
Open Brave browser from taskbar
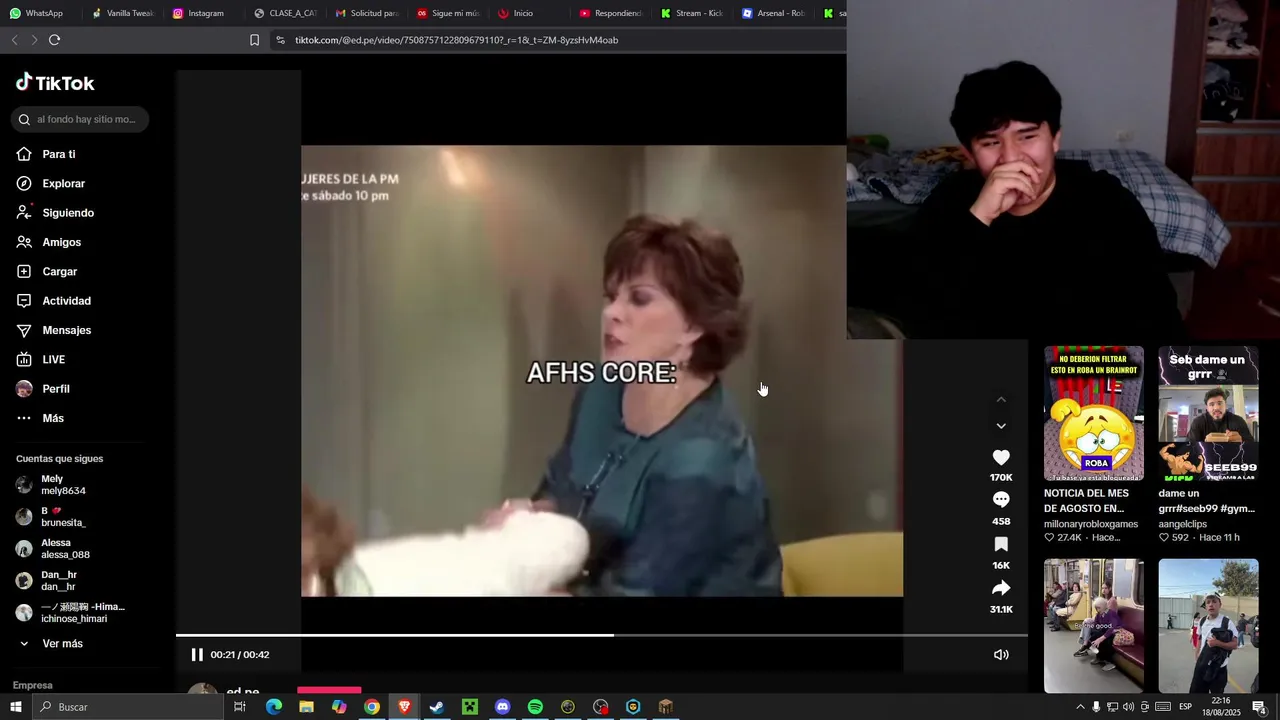pos(404,707)
